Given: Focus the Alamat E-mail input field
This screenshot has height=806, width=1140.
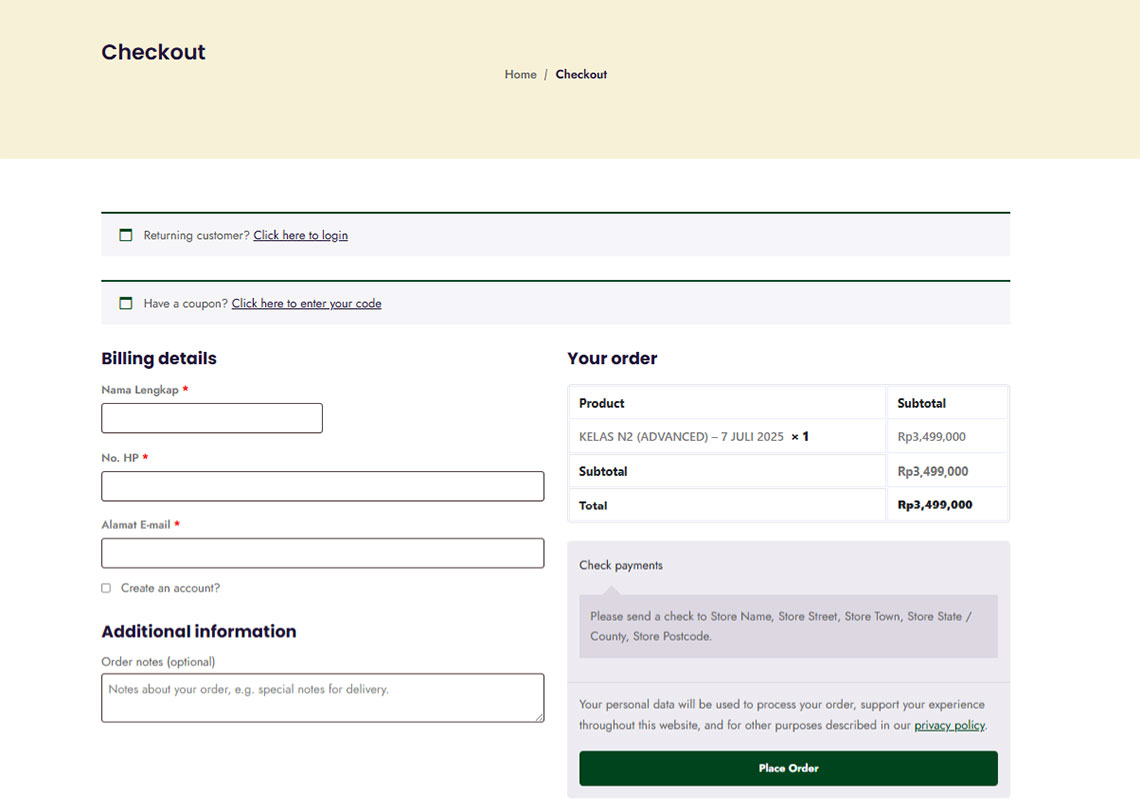Looking at the screenshot, I should (x=323, y=553).
